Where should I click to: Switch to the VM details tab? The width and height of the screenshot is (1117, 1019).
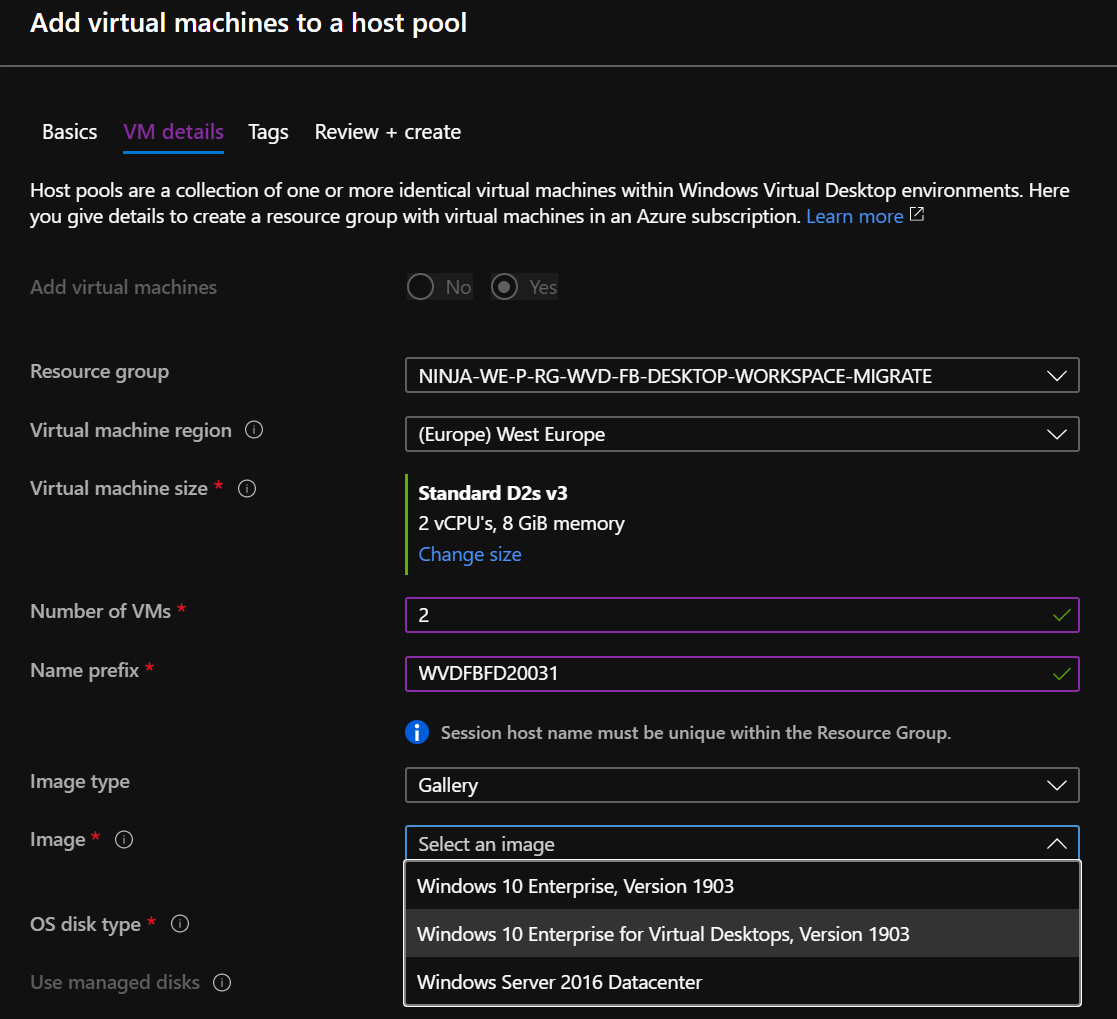(x=173, y=132)
